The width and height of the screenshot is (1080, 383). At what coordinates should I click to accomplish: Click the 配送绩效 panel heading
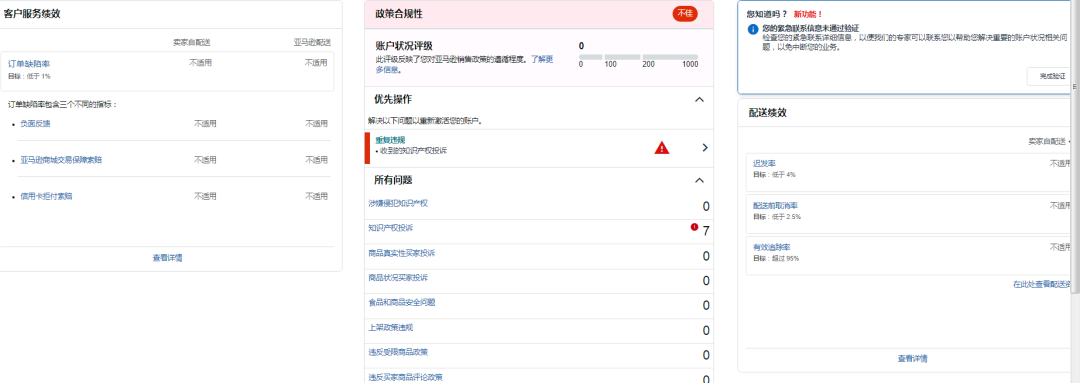click(767, 112)
